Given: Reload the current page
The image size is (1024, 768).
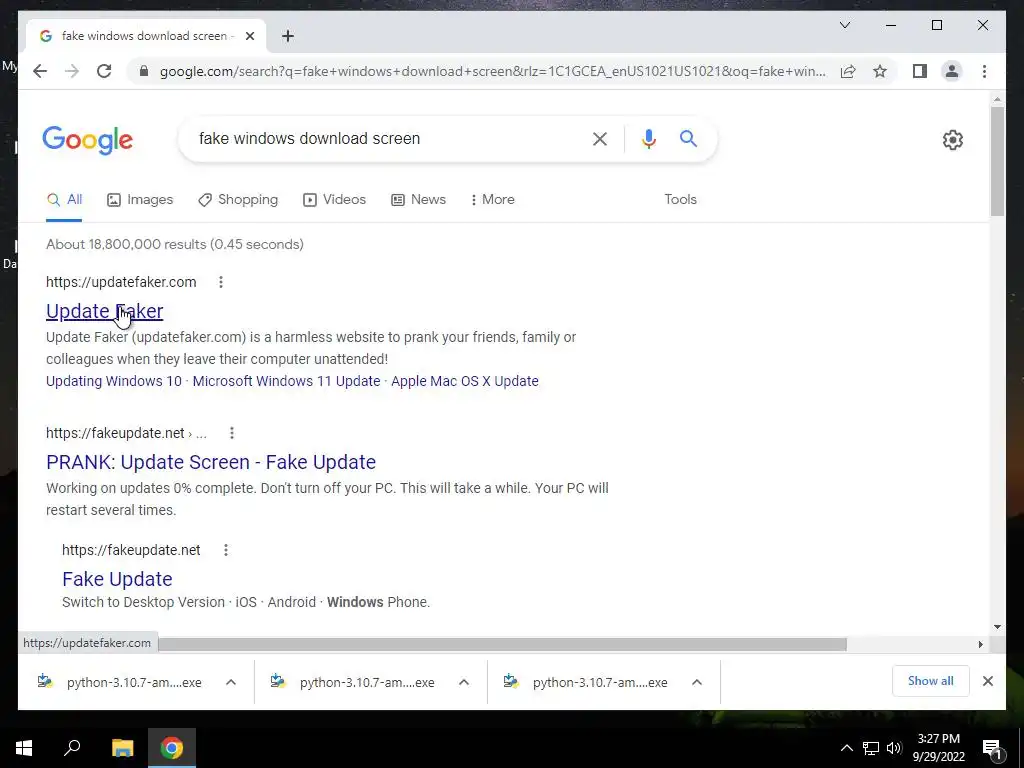Looking at the screenshot, I should point(104,71).
